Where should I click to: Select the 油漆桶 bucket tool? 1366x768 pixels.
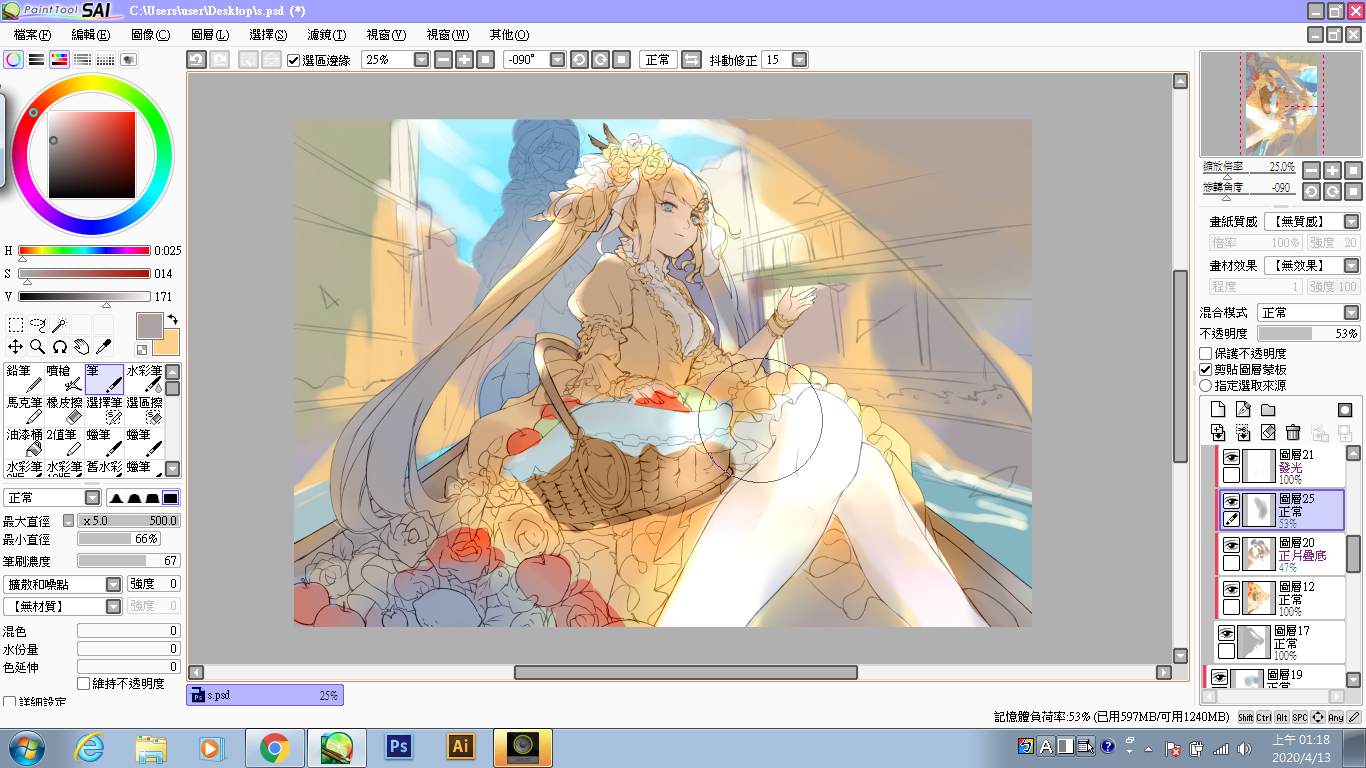[24, 442]
